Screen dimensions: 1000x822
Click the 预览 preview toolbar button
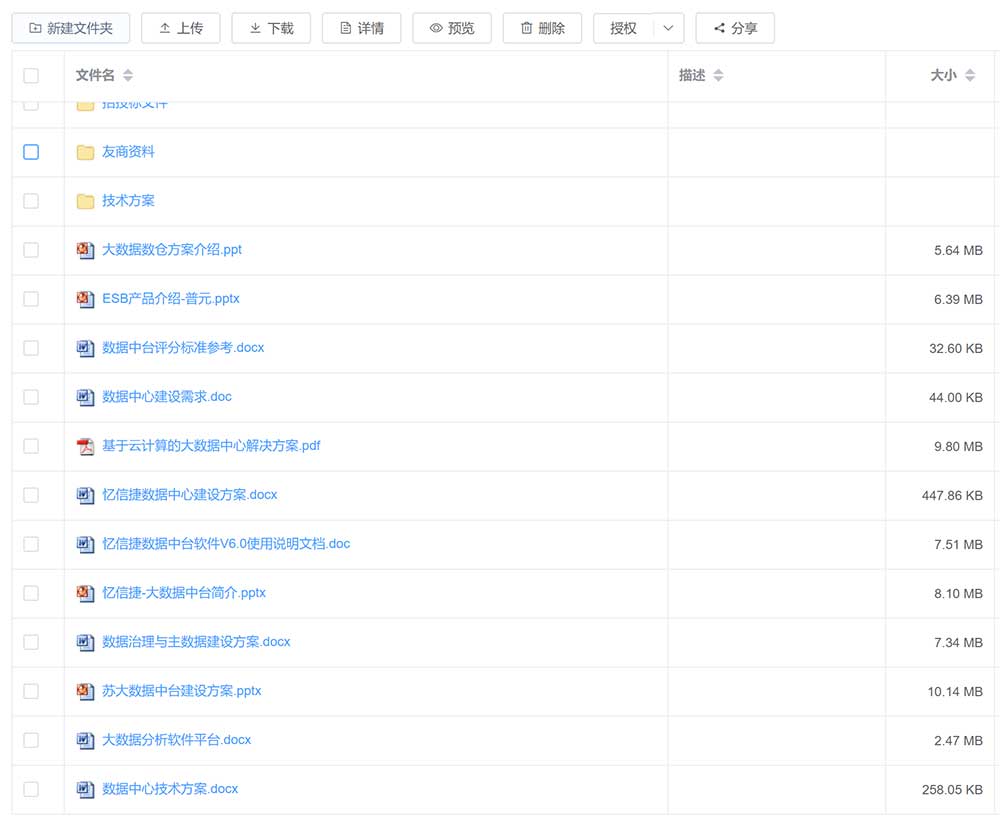point(452,29)
